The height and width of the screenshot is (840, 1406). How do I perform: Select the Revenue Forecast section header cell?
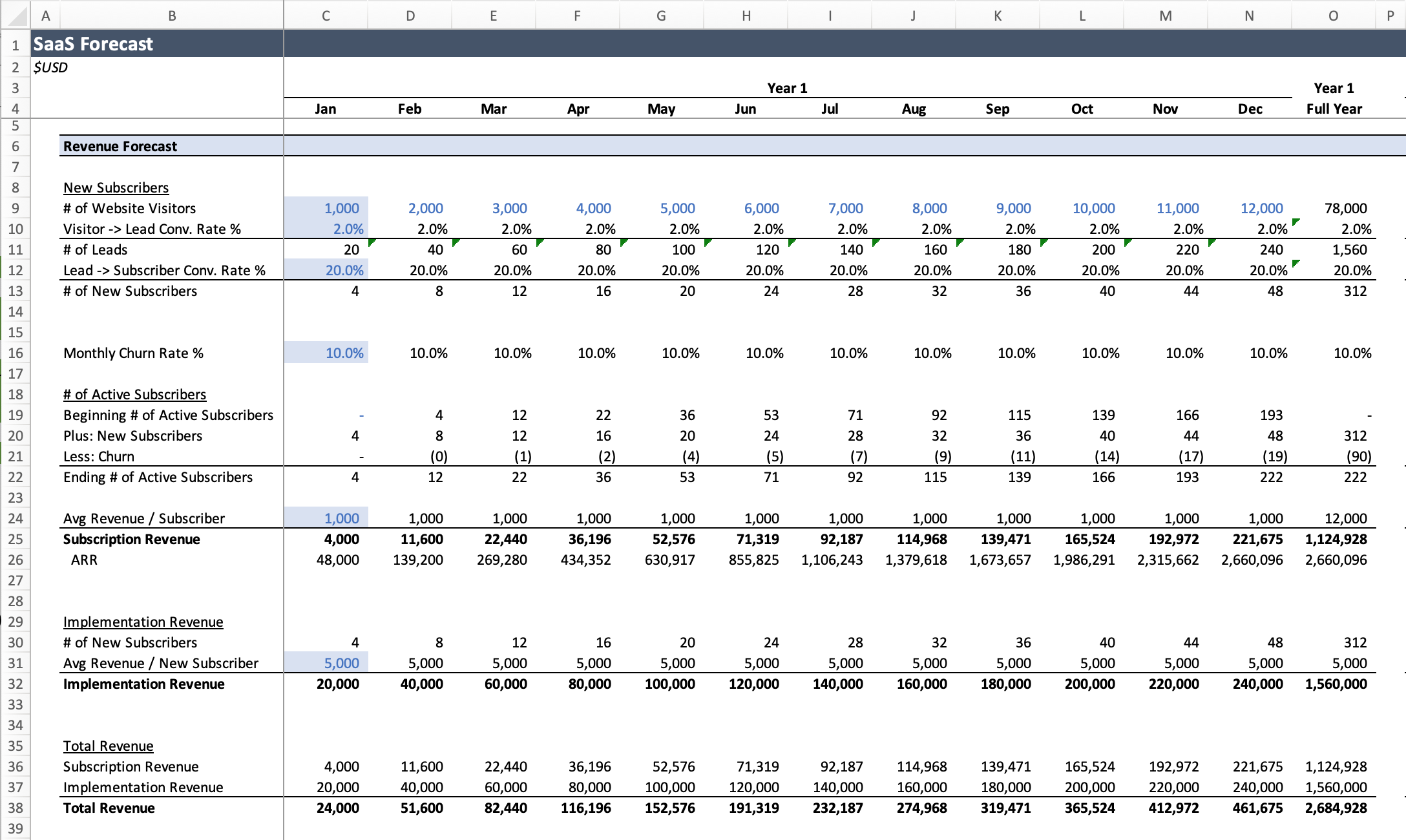120,146
